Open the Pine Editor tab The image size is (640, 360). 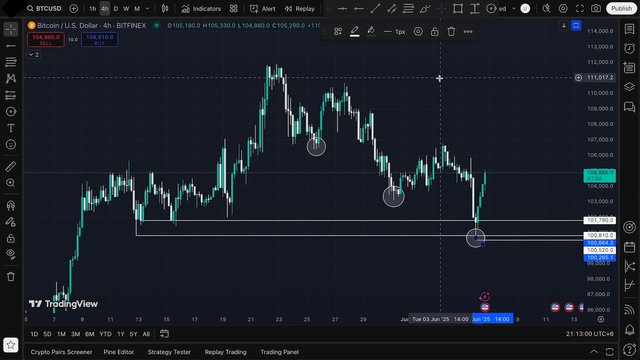coord(118,352)
